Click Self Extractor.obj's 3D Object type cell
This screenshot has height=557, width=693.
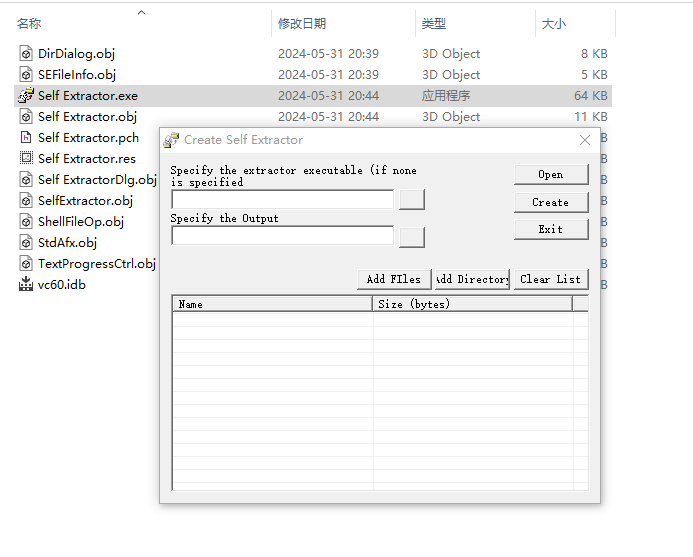451,117
